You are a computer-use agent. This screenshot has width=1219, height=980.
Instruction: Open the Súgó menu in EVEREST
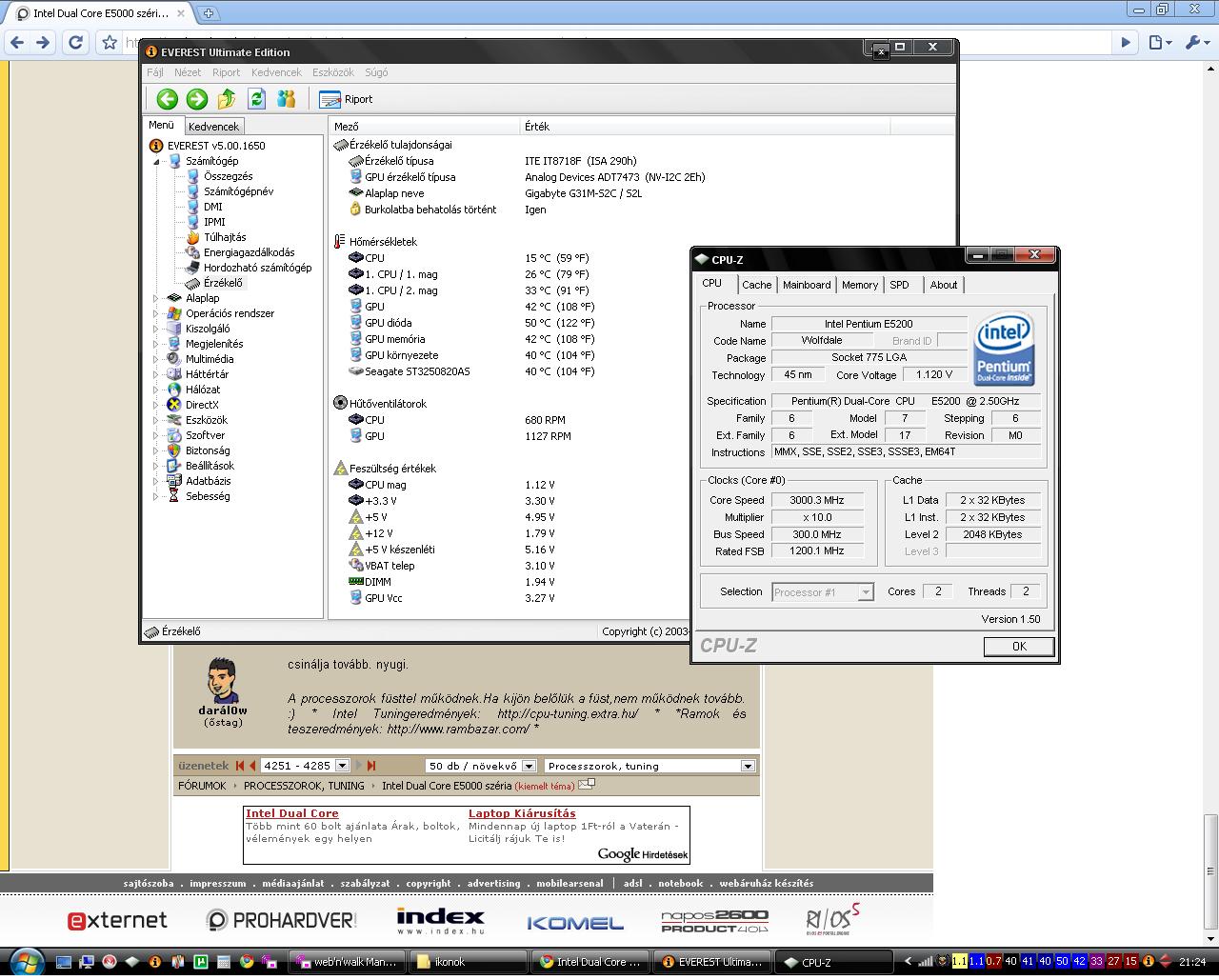(376, 72)
